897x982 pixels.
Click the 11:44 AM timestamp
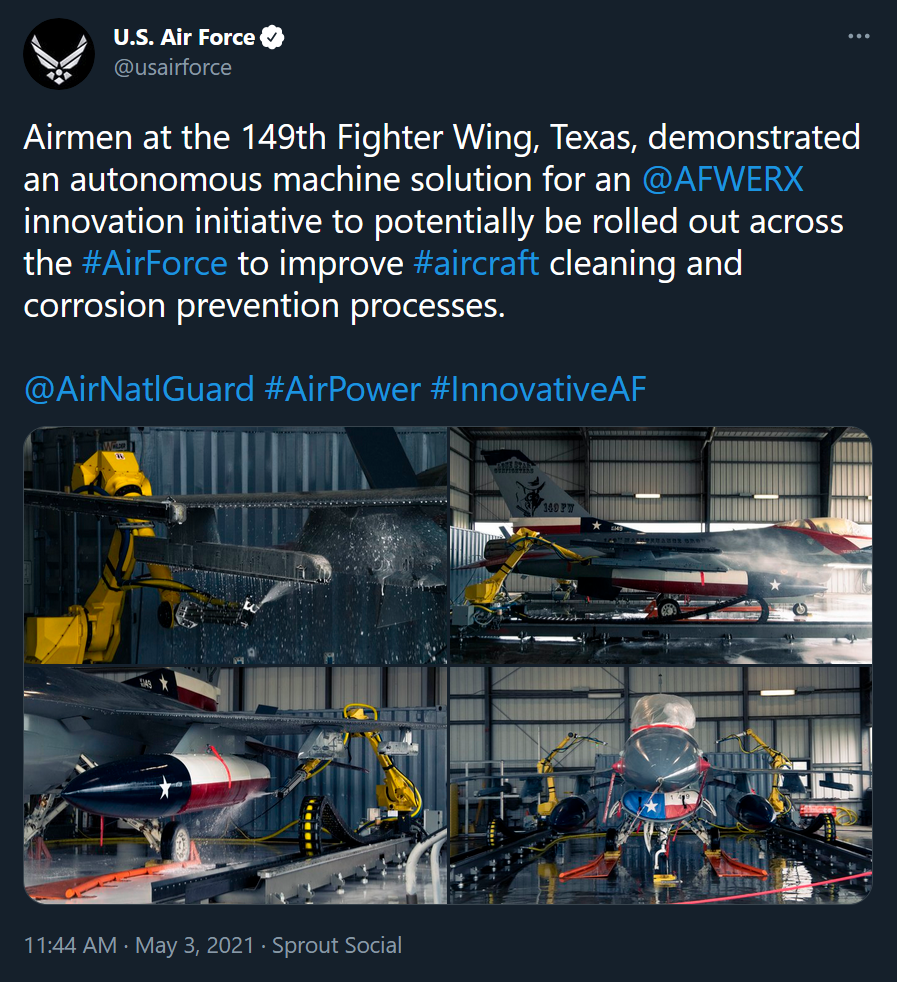70,945
